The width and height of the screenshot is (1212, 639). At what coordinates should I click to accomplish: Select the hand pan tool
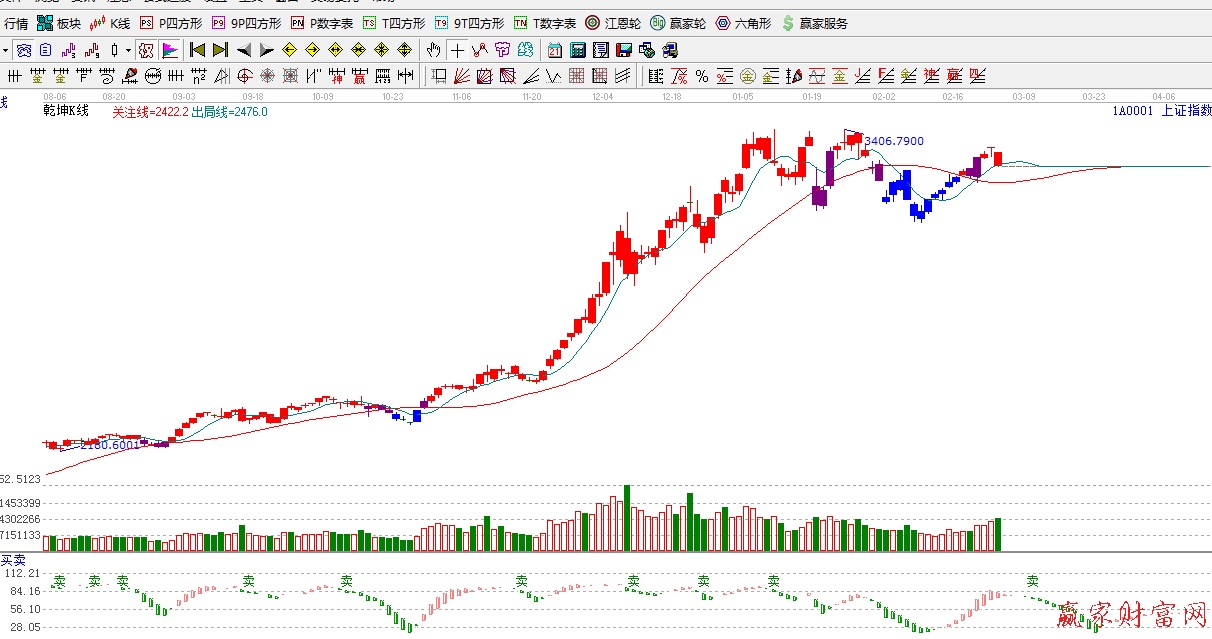pyautogui.click(x=433, y=50)
